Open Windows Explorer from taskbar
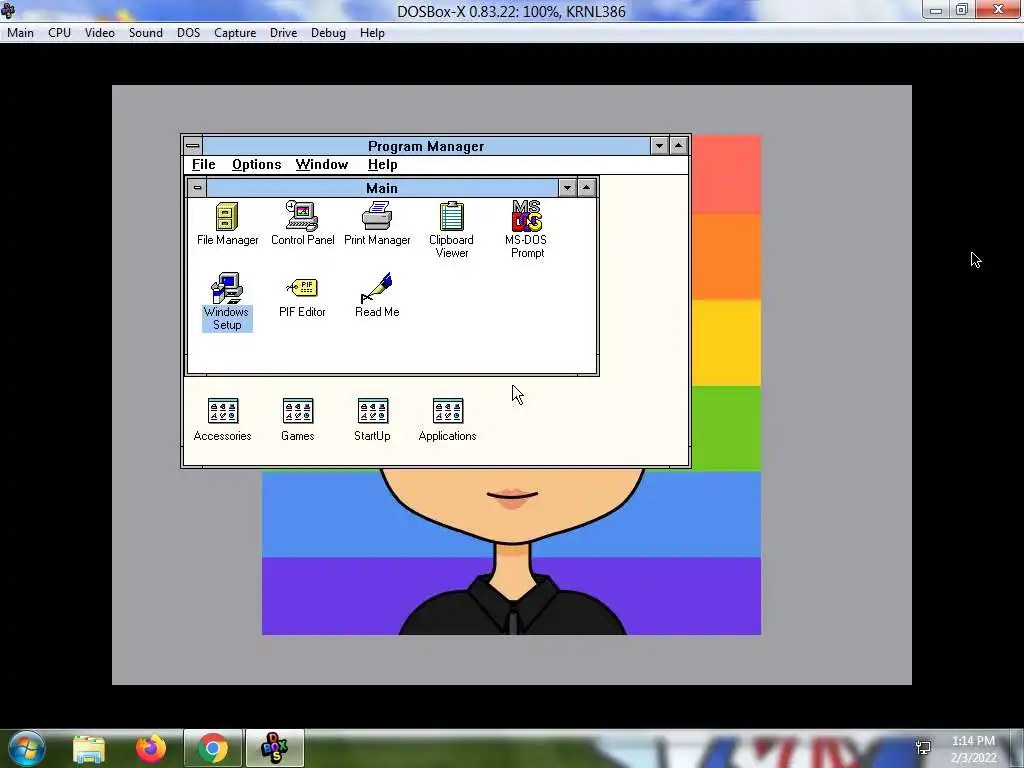 click(89, 749)
